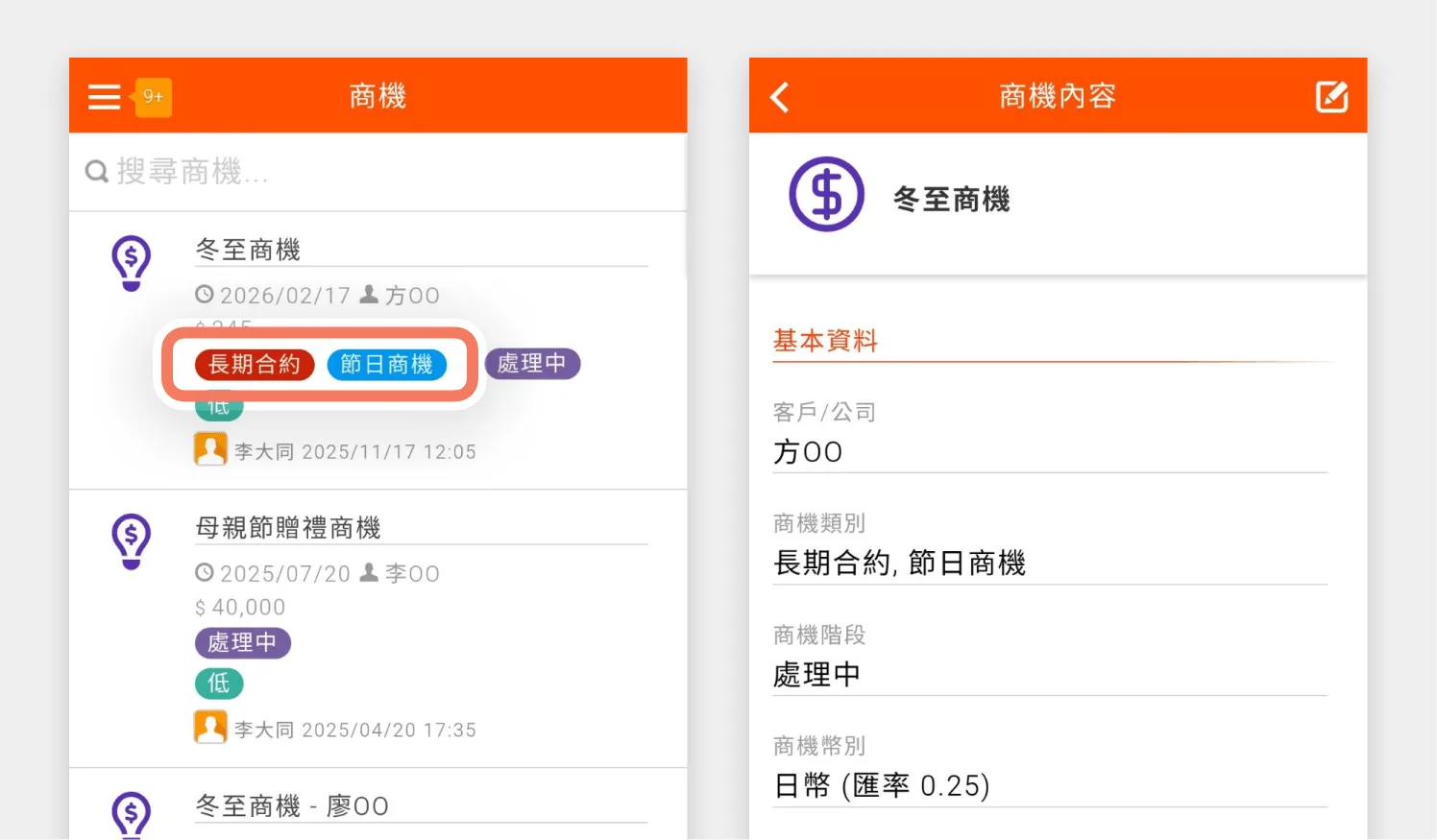Tap 李大同 avatar dated 2025/11/17
This screenshot has width=1437, height=840.
coord(210,448)
